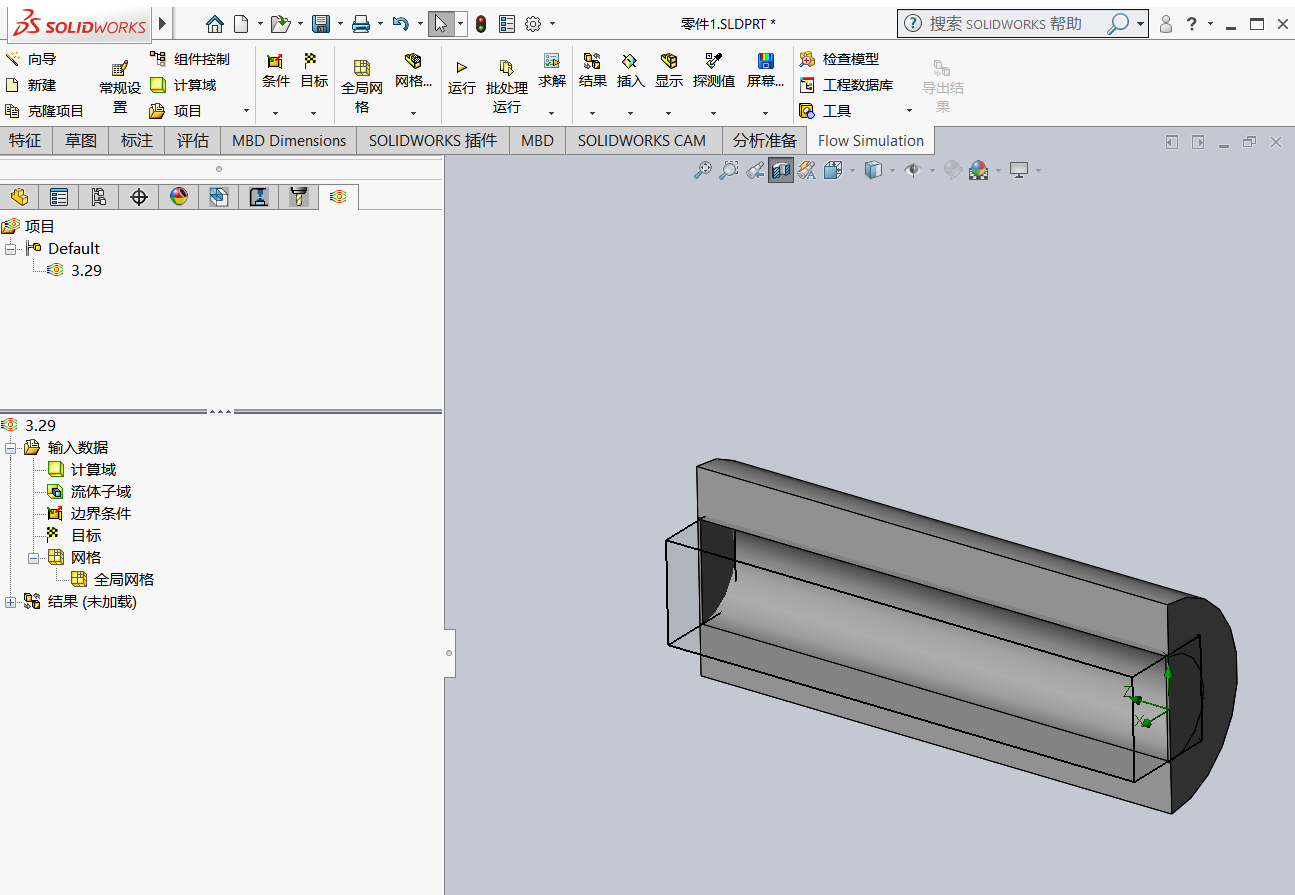Toggle the selection arrow tool active state
The width and height of the screenshot is (1295, 895).
439,23
